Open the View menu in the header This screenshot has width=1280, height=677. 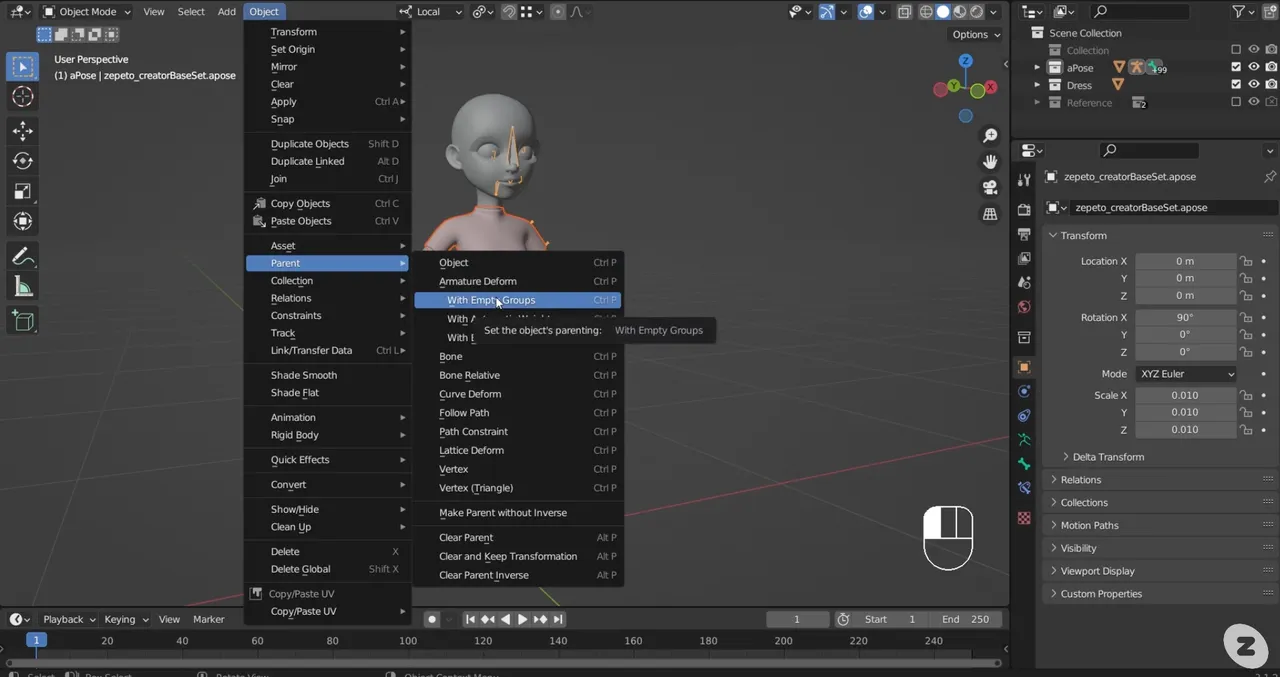(153, 11)
